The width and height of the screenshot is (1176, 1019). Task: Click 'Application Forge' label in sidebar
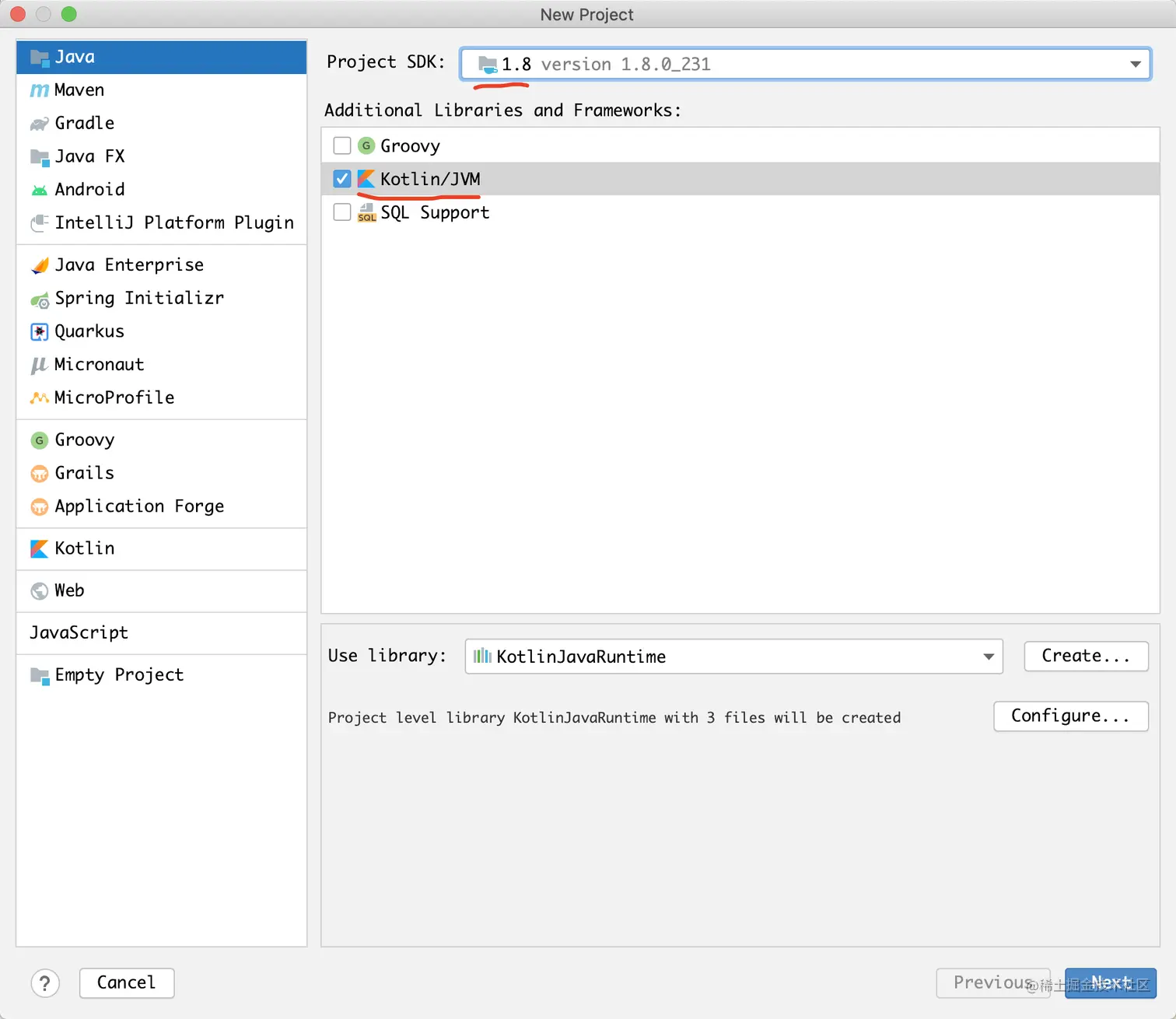tap(139, 506)
